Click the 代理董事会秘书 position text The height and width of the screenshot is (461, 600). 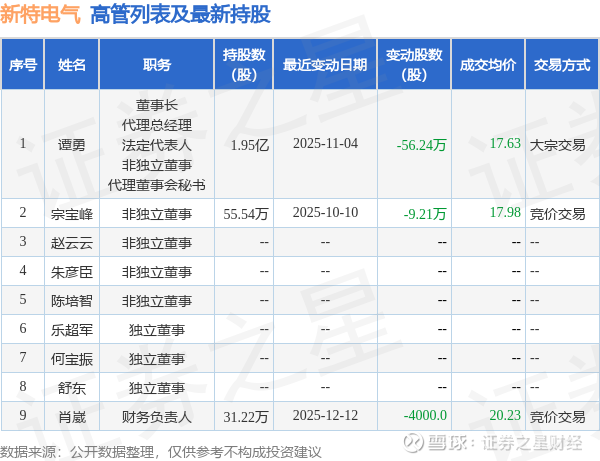point(157,185)
